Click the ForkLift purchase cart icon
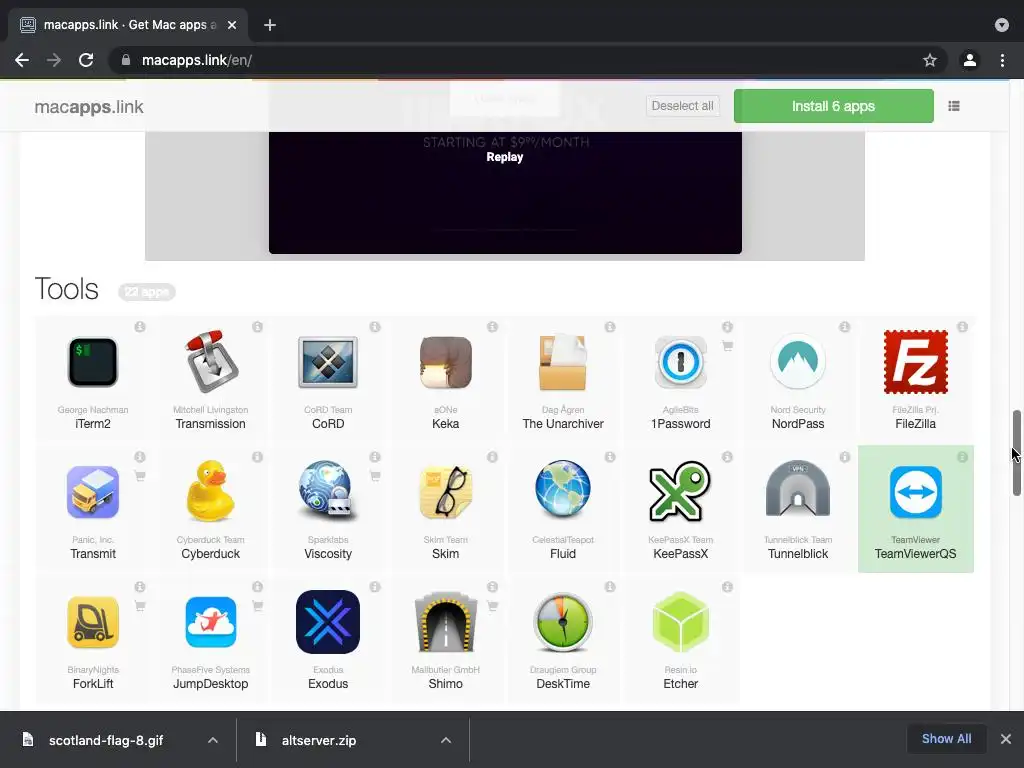This screenshot has width=1024, height=768. point(140,605)
